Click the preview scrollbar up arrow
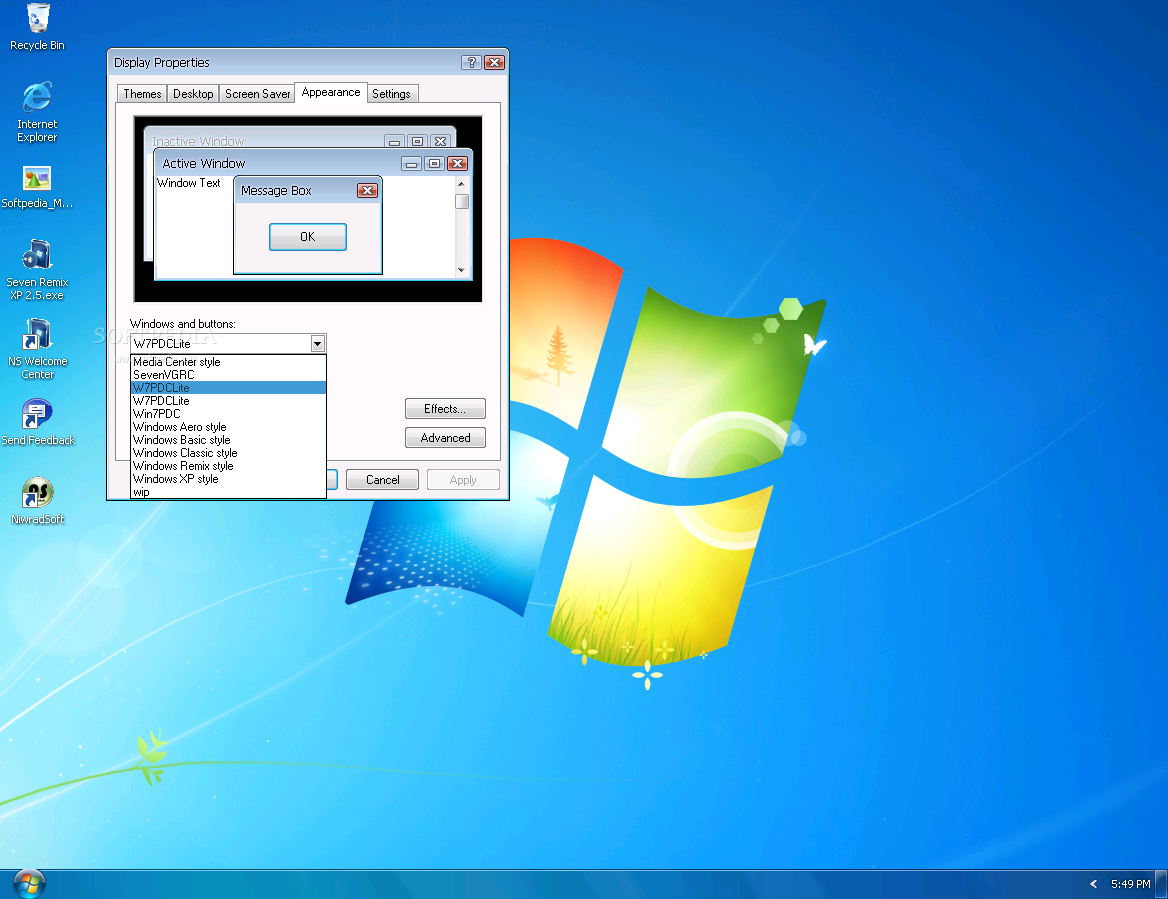Image resolution: width=1168 pixels, height=899 pixels. (461, 184)
